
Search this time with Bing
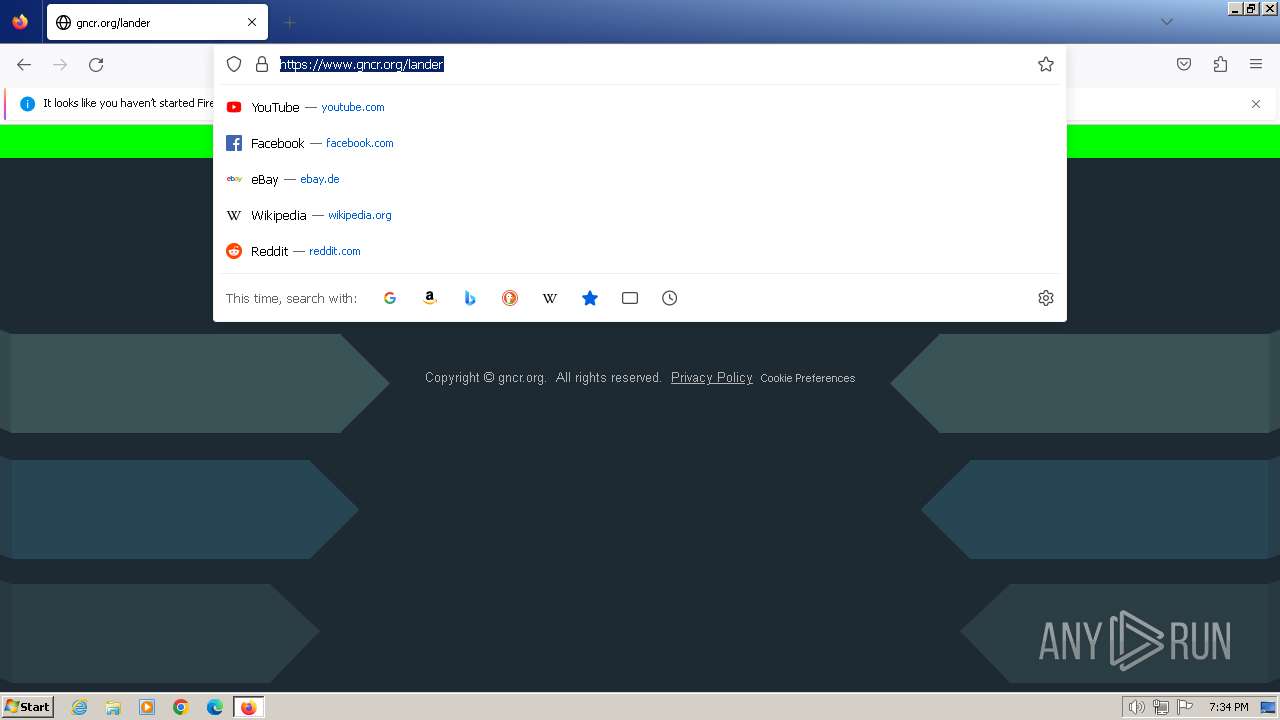(x=470, y=298)
